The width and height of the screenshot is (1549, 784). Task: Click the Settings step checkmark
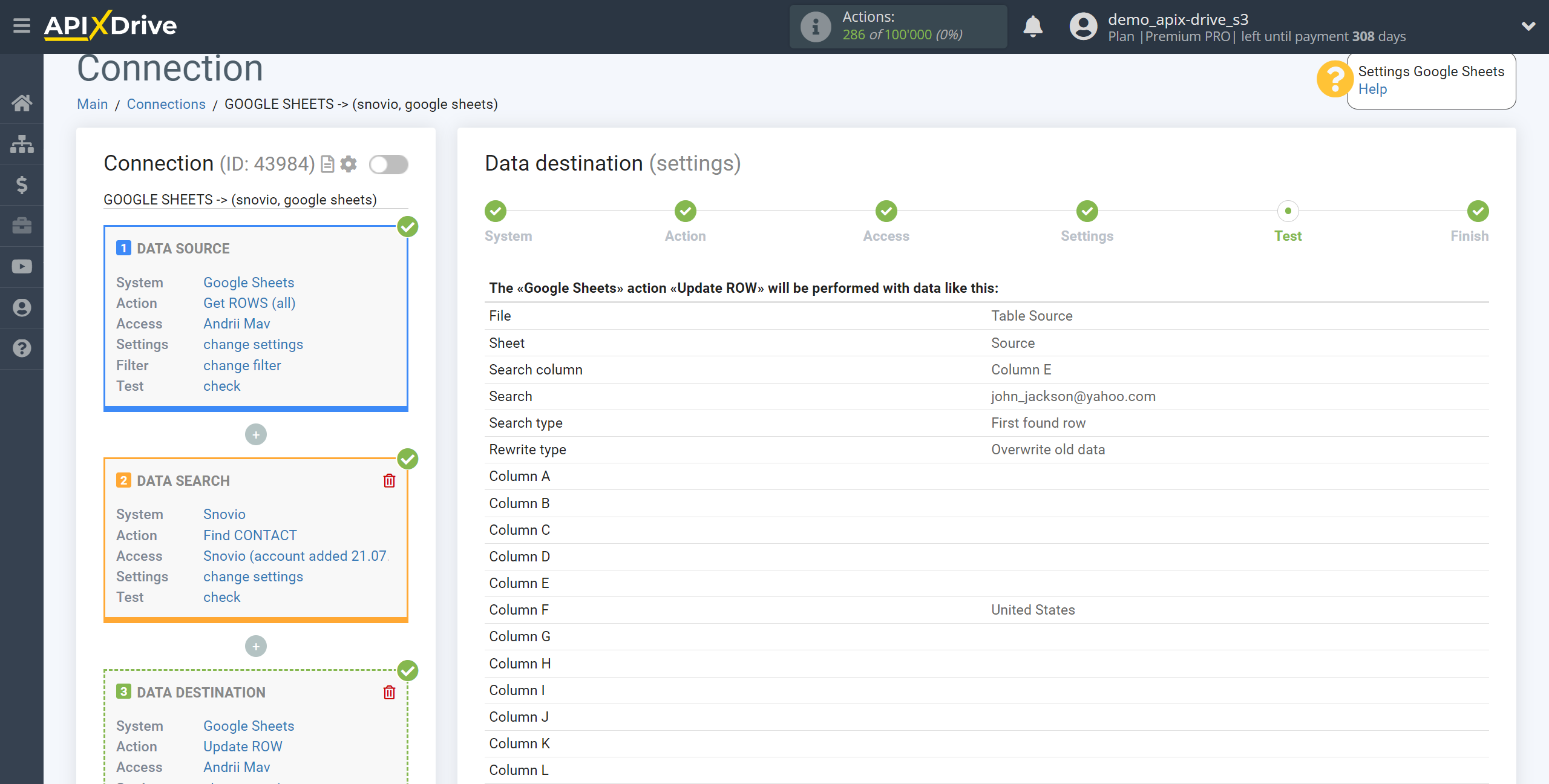[x=1087, y=211]
